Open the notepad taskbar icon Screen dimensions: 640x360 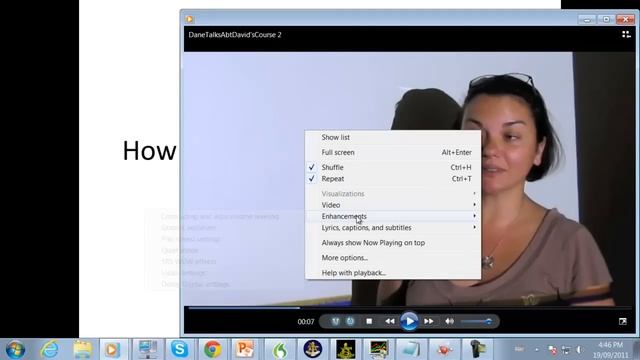[x=411, y=349]
